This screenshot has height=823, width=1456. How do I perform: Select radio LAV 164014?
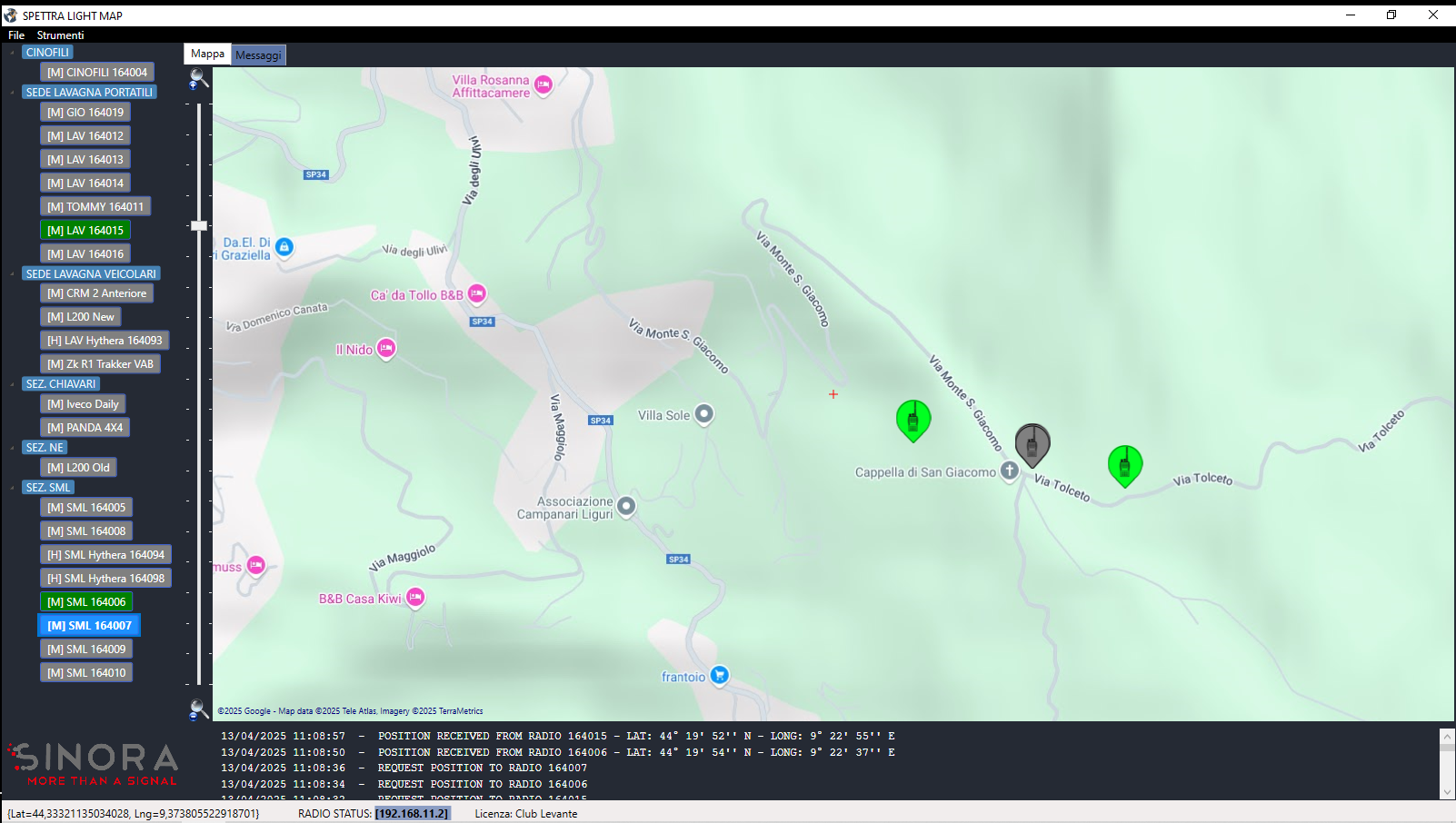point(85,183)
